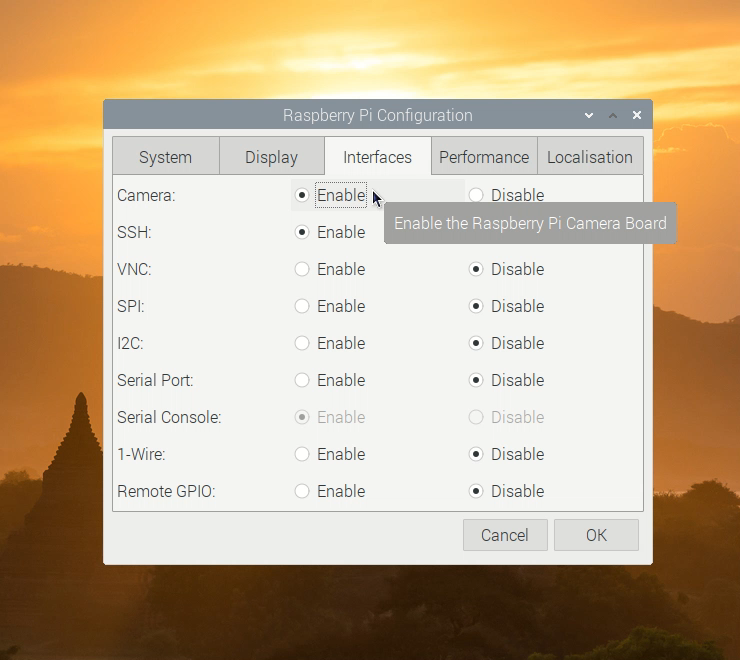Click the VNC: label
The image size is (740, 660).
coord(134,269)
